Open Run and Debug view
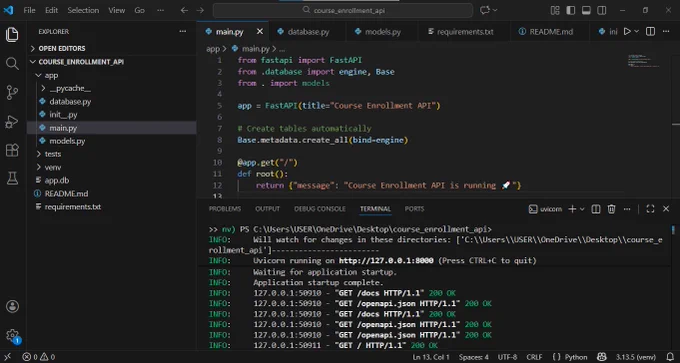Image resolution: width=680 pixels, height=363 pixels. coord(12,122)
